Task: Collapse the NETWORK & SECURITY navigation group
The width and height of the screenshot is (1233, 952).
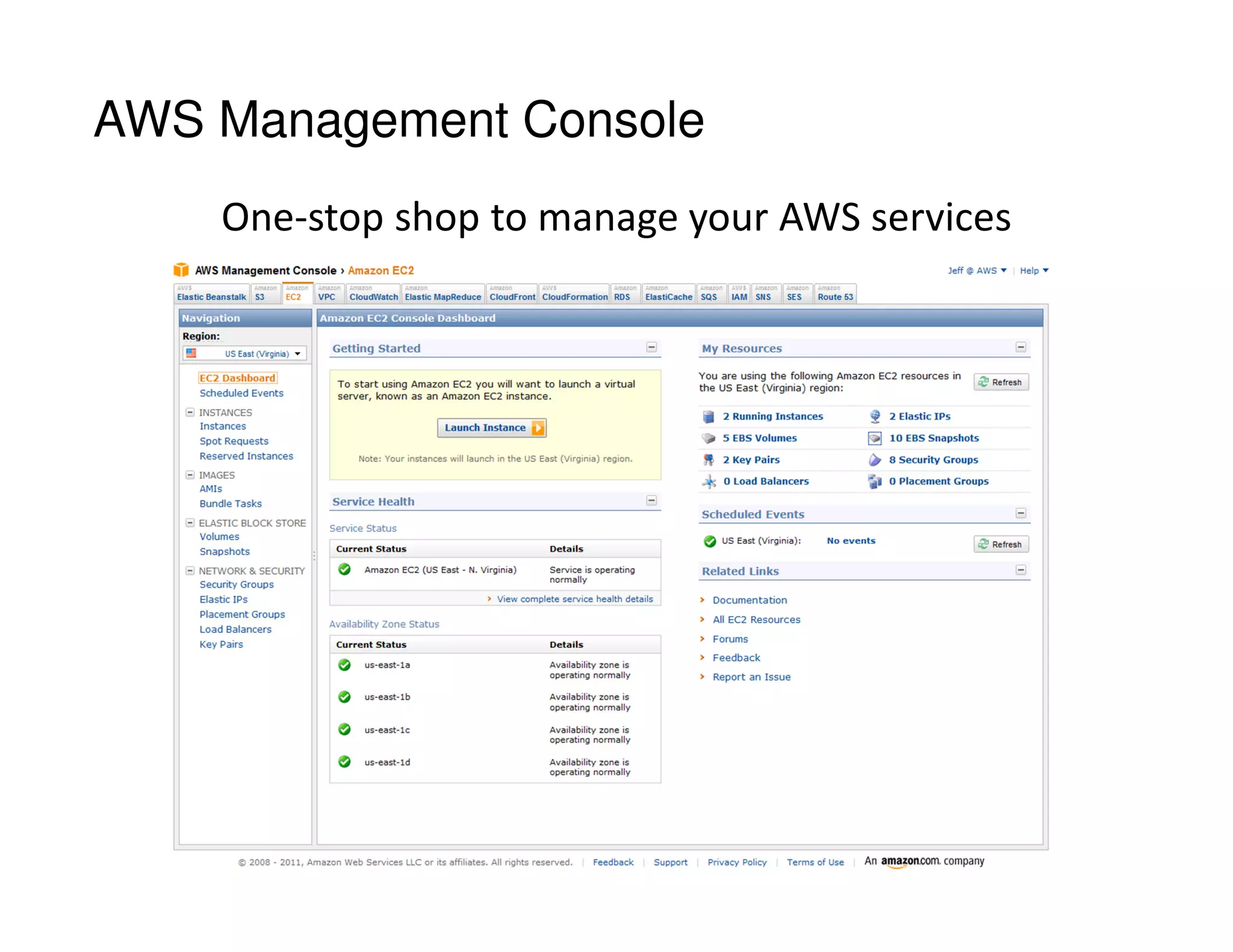Action: pyautogui.click(x=190, y=570)
